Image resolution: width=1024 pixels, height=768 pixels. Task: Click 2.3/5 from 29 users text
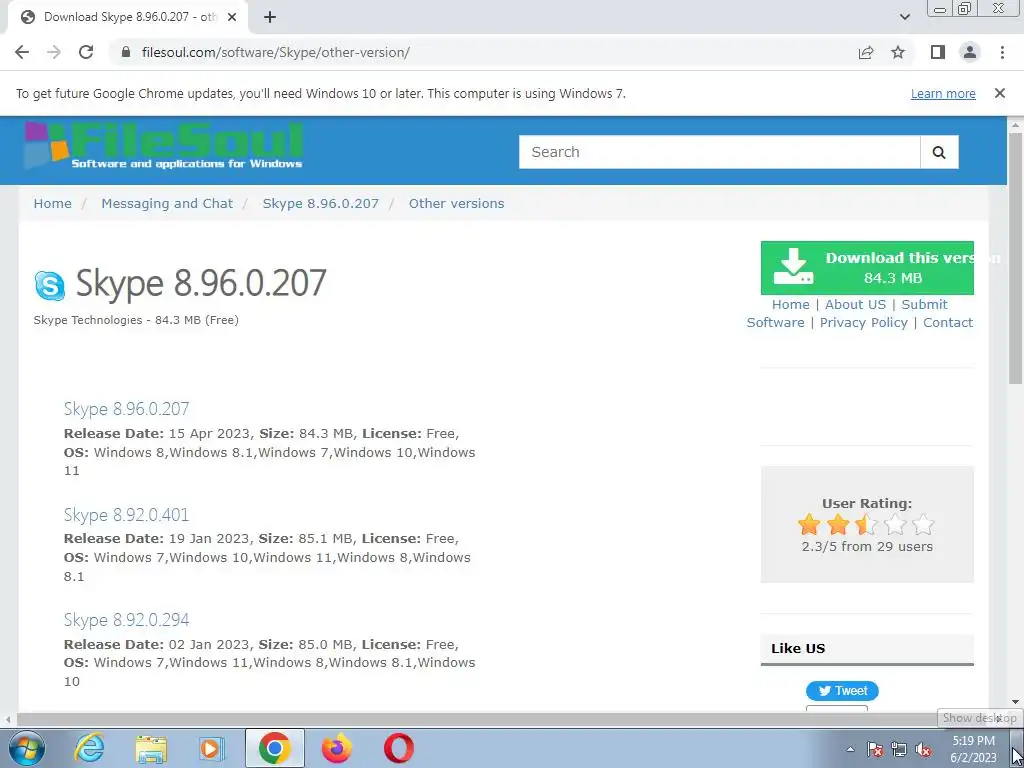click(867, 547)
